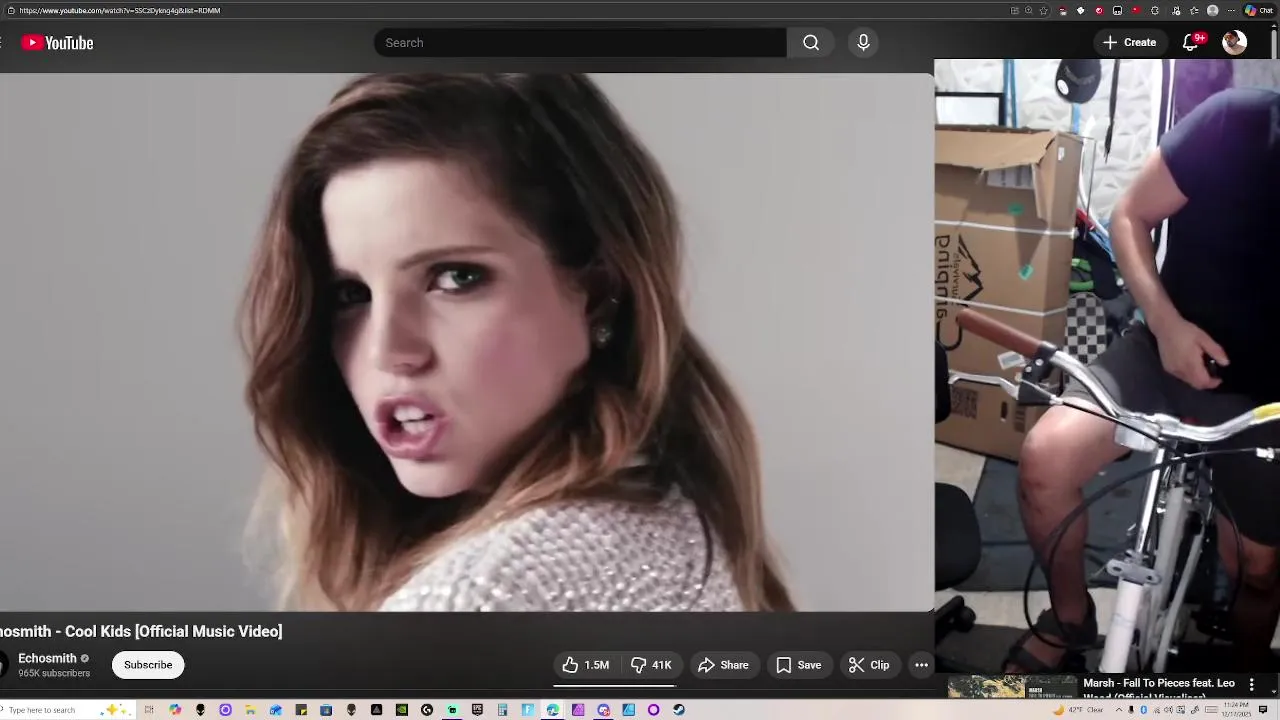This screenshot has width=1280, height=720.
Task: Open the Create menu
Action: (x=1129, y=43)
